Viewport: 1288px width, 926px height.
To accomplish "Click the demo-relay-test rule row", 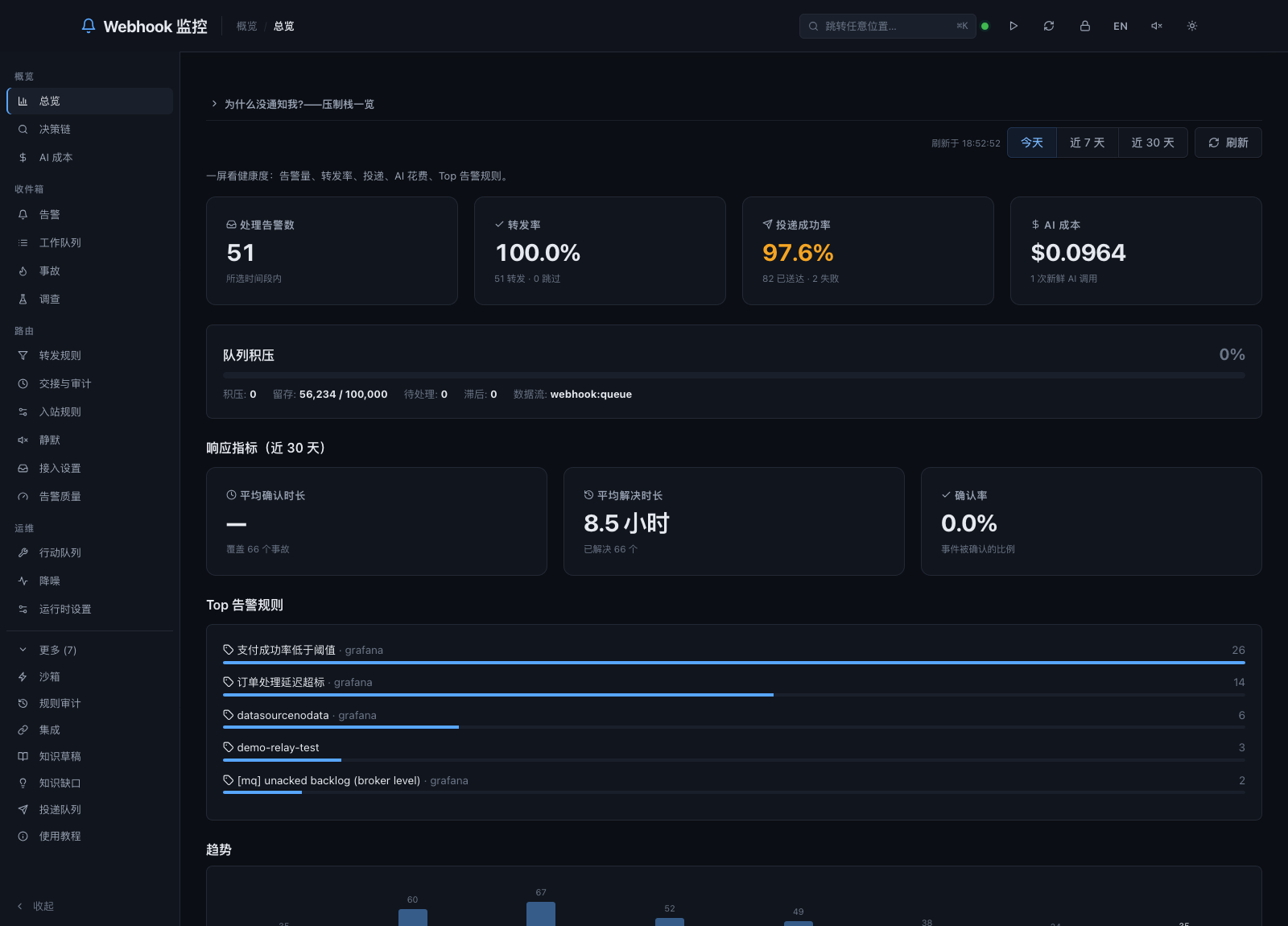I will coord(734,751).
